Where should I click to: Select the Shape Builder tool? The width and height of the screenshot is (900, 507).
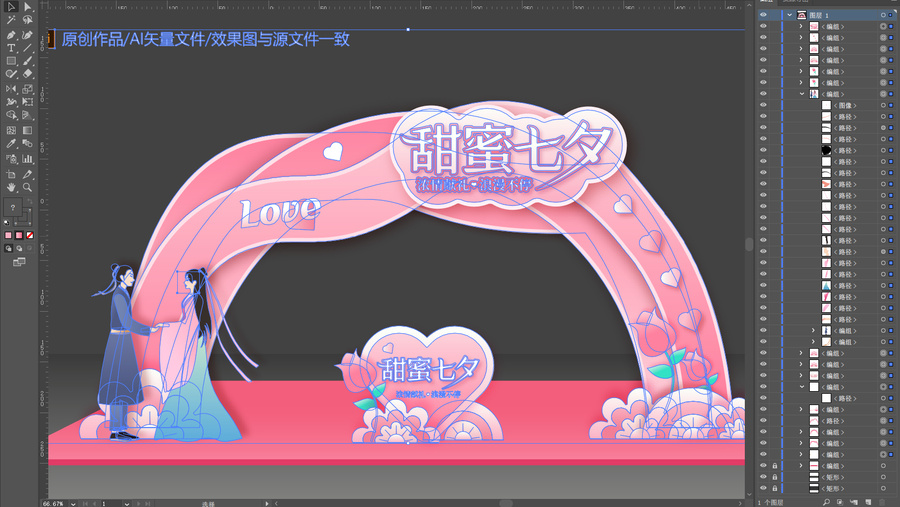(x=11, y=115)
